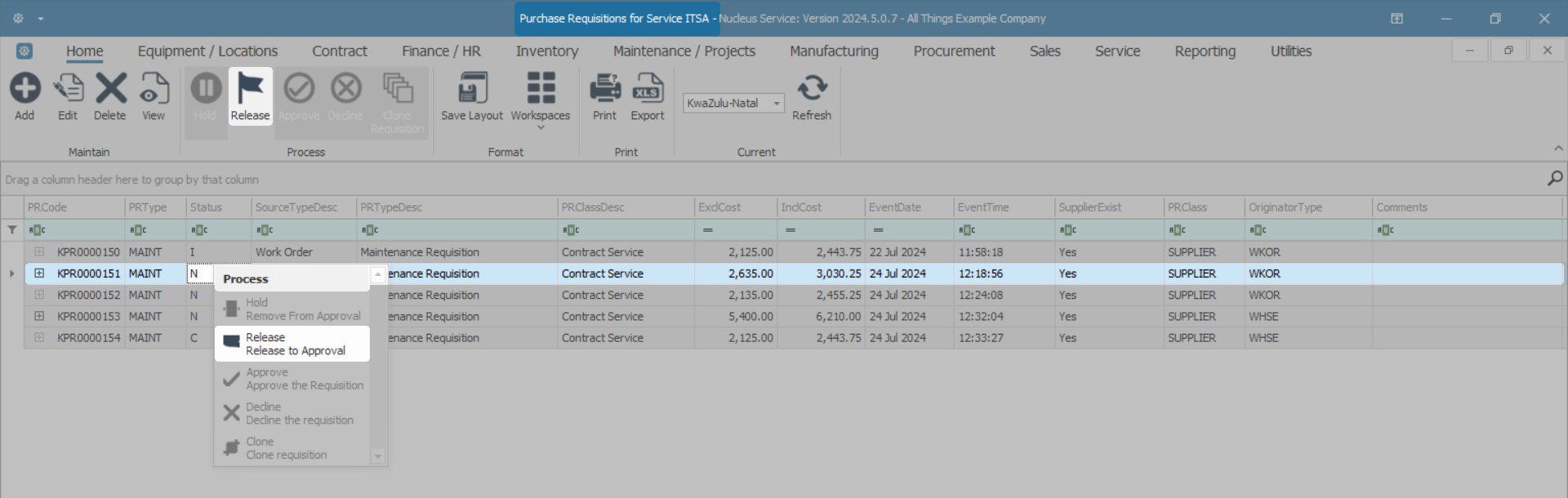Image resolution: width=1568 pixels, height=498 pixels.
Task: Select Hold Remove From Approval menu entry
Action: [x=292, y=309]
